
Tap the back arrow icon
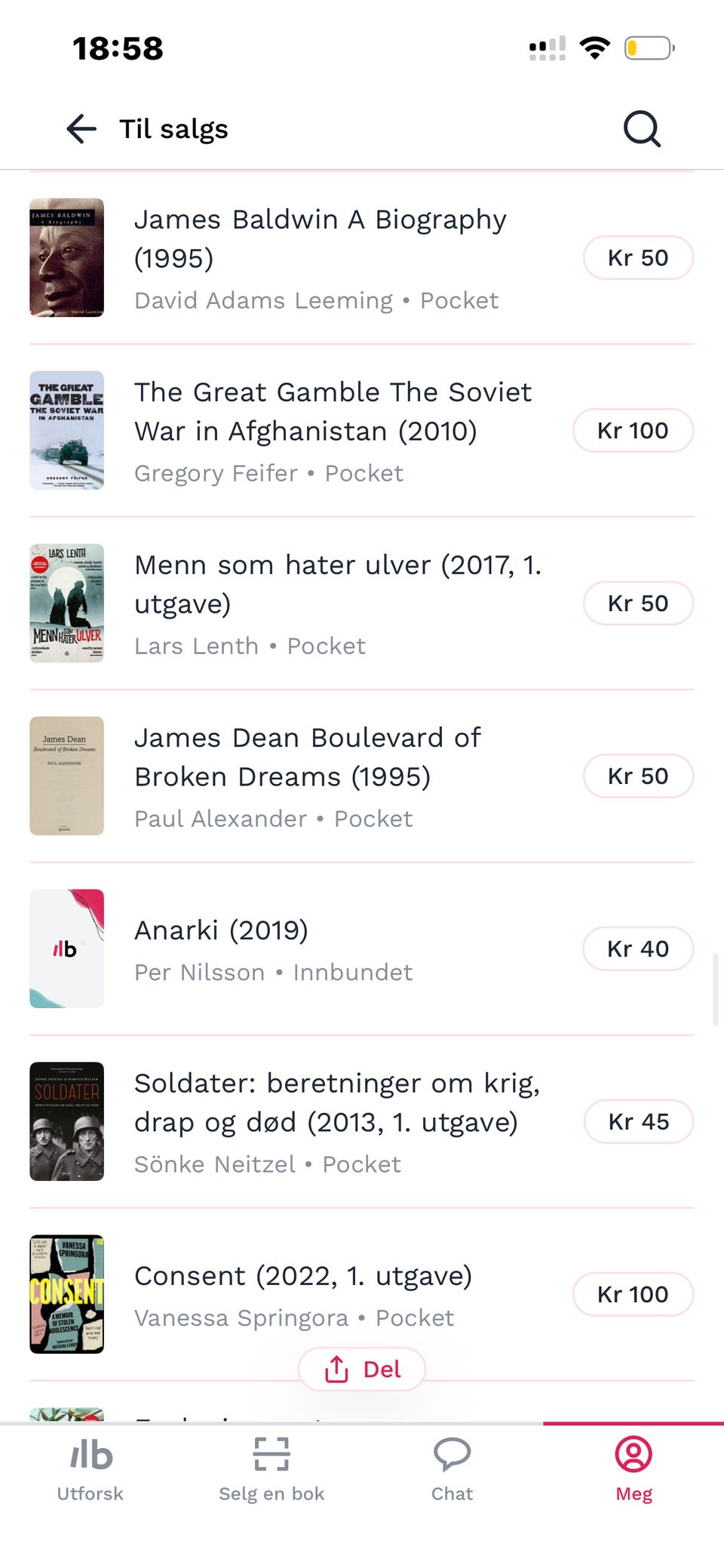pos(81,129)
